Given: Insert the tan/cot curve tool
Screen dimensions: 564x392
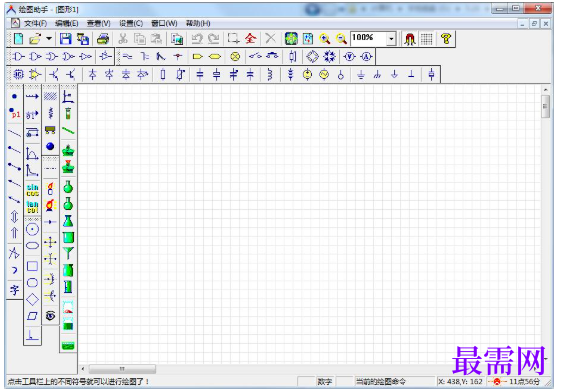Looking at the screenshot, I should tap(32, 207).
